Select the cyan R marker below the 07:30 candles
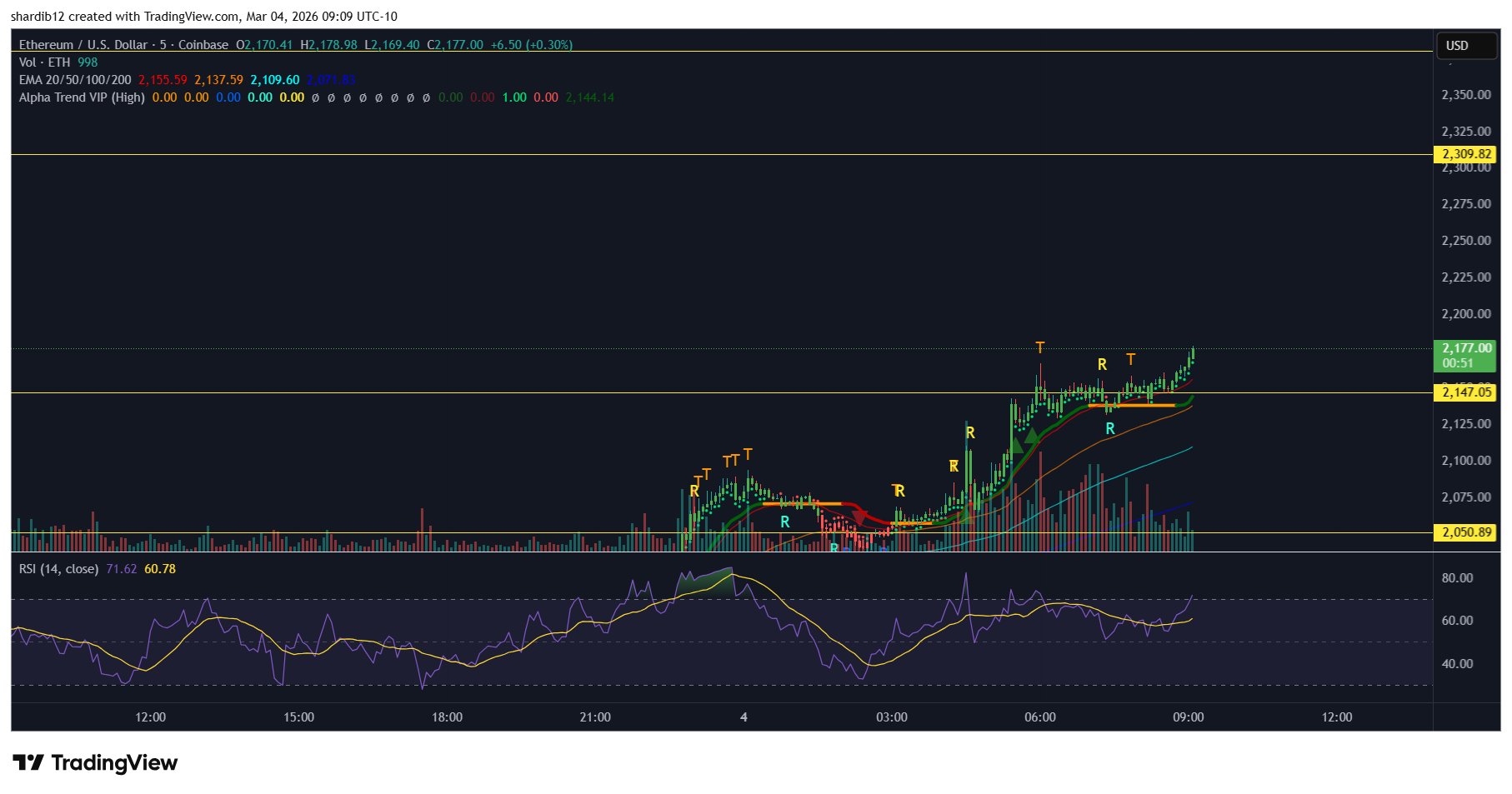Viewport: 1512px width, 794px height. pyautogui.click(x=1109, y=428)
